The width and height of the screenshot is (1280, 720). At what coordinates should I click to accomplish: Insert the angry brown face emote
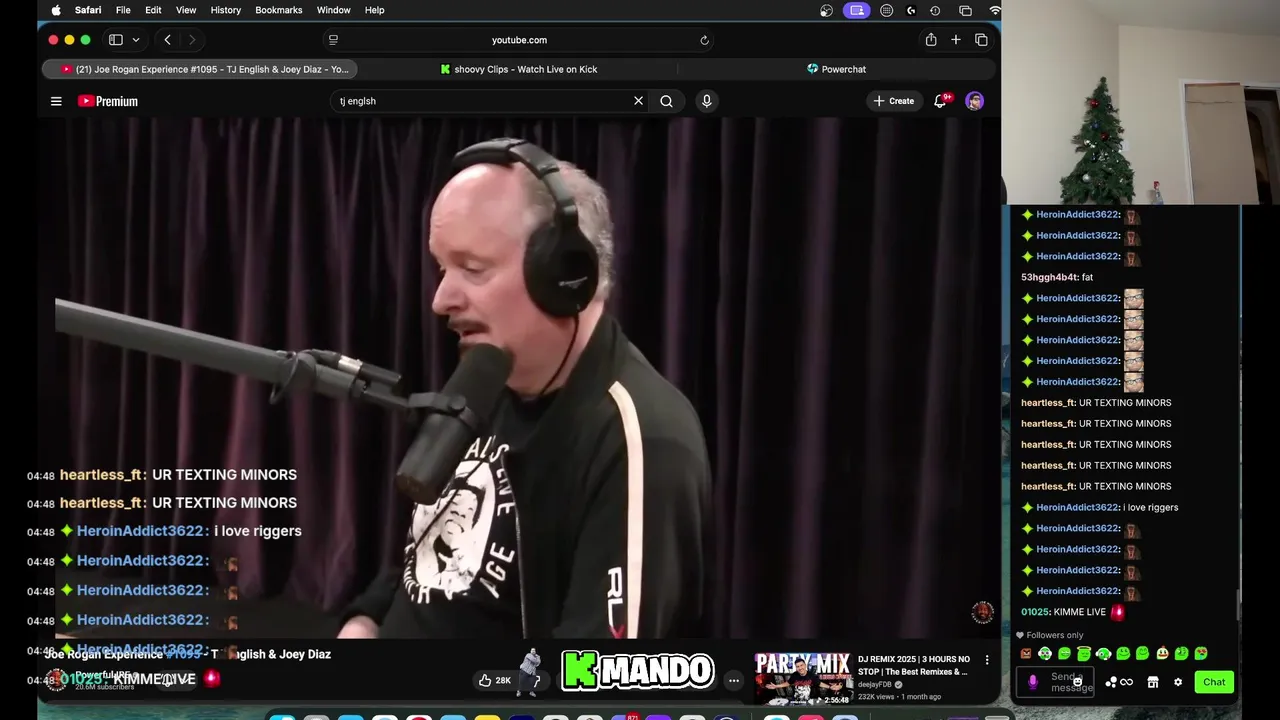point(1026,654)
